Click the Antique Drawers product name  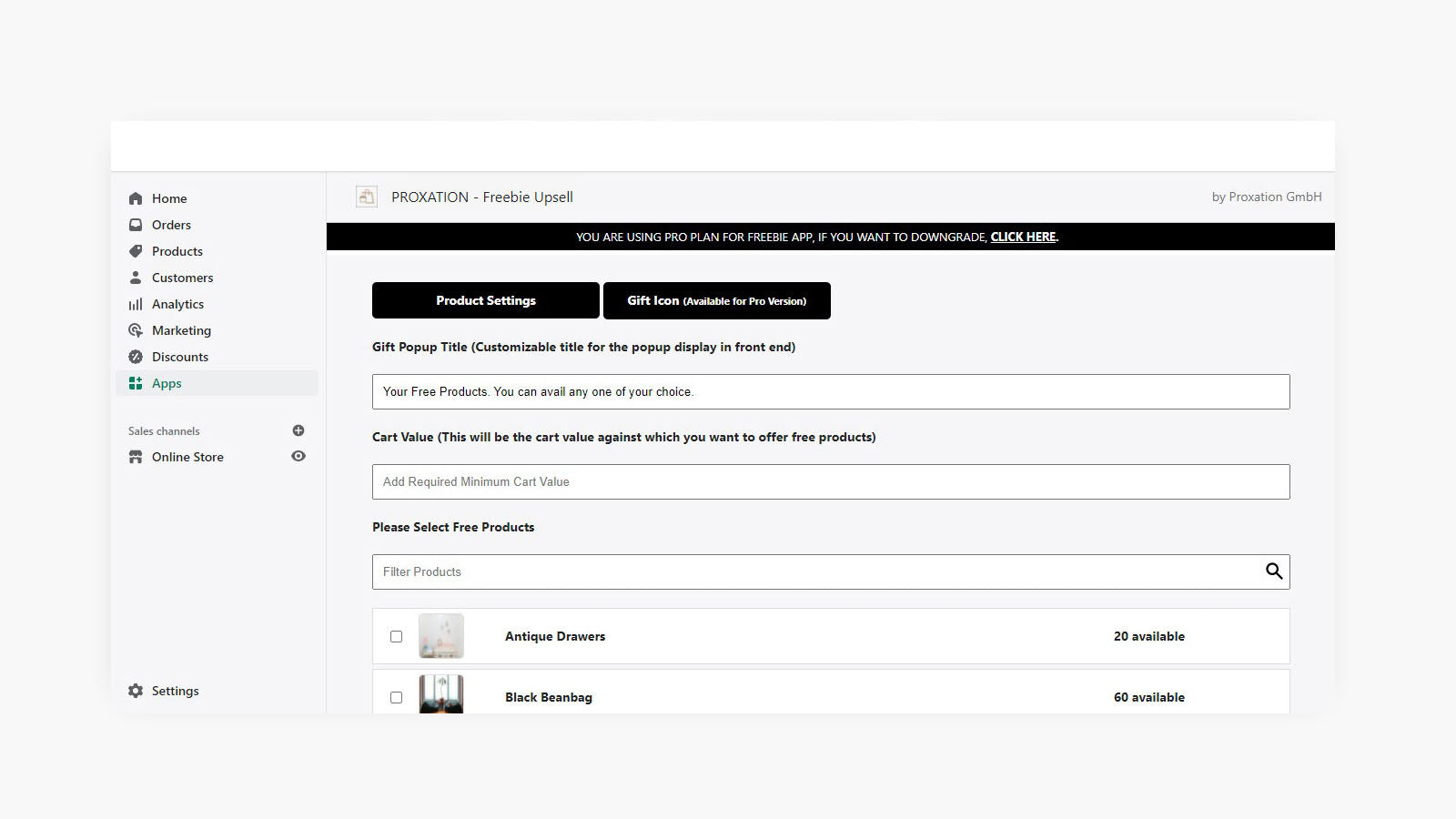pyautogui.click(x=555, y=636)
